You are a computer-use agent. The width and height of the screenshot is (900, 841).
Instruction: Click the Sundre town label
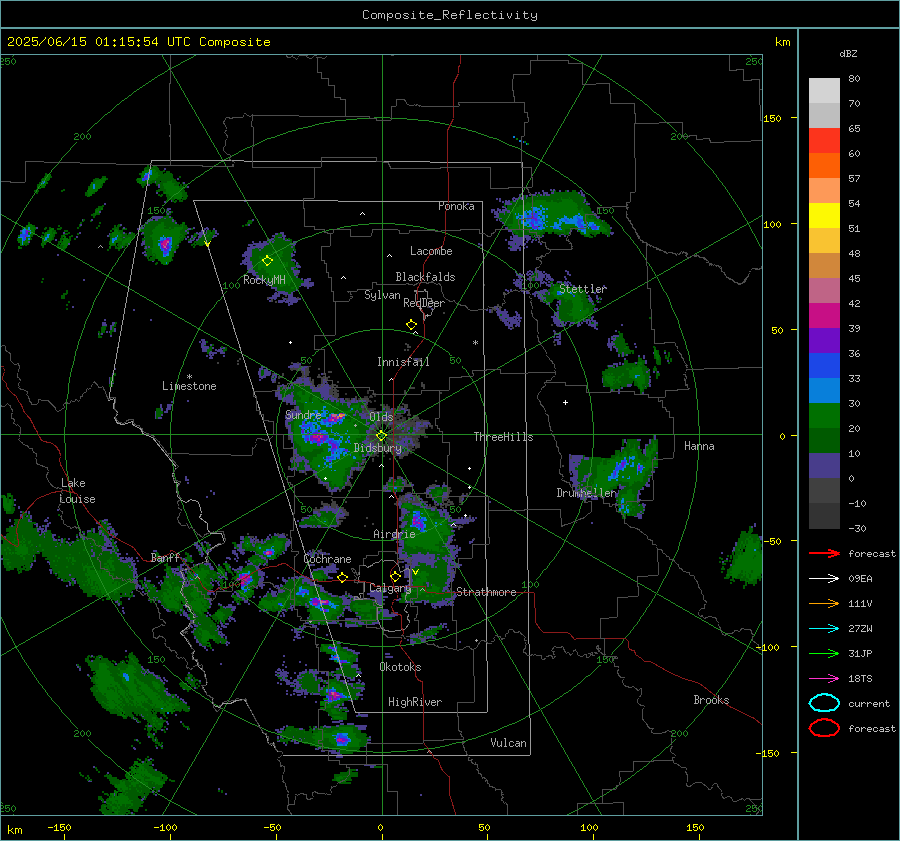[303, 415]
